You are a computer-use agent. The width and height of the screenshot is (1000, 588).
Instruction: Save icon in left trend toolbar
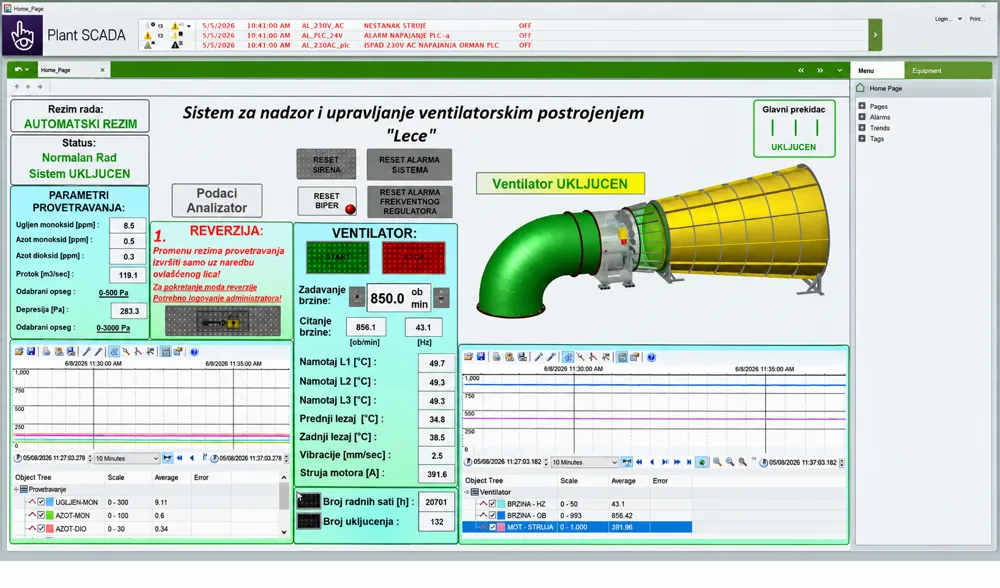point(31,351)
